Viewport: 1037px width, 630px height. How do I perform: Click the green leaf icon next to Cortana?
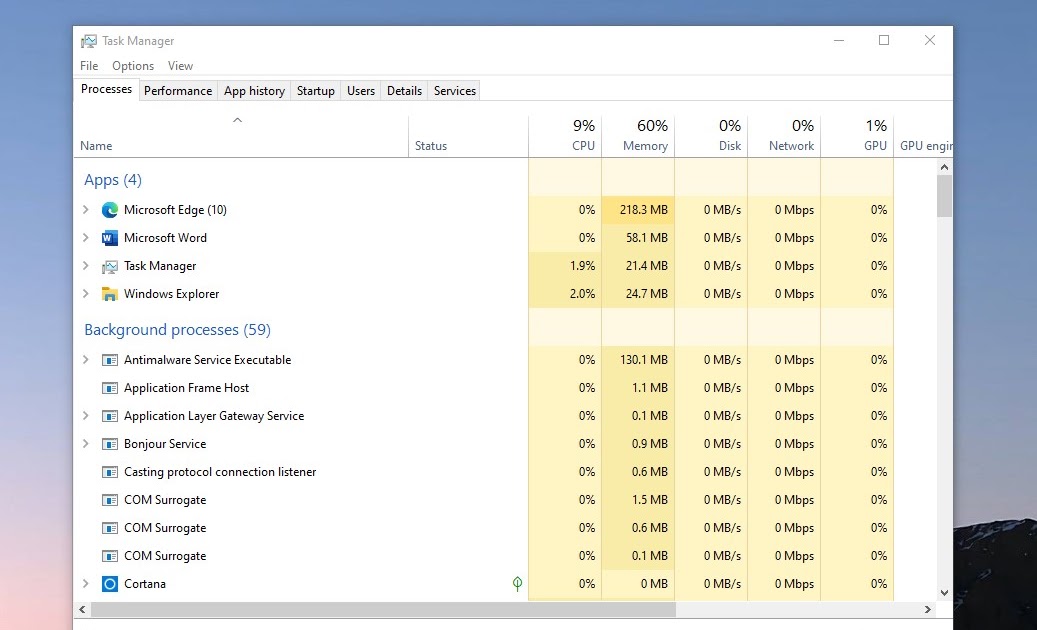coord(517,583)
